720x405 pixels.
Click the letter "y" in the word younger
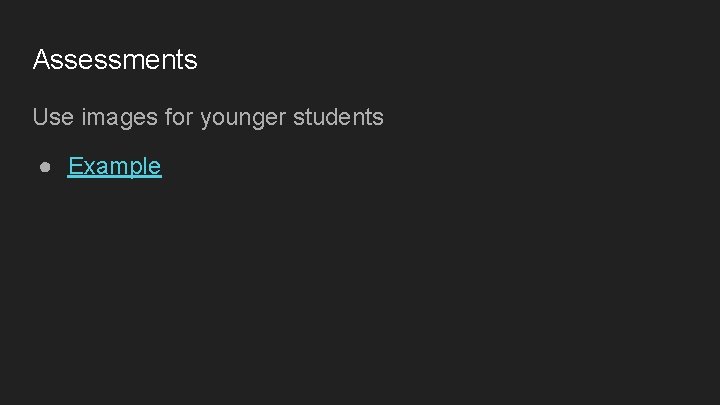tap(206, 120)
